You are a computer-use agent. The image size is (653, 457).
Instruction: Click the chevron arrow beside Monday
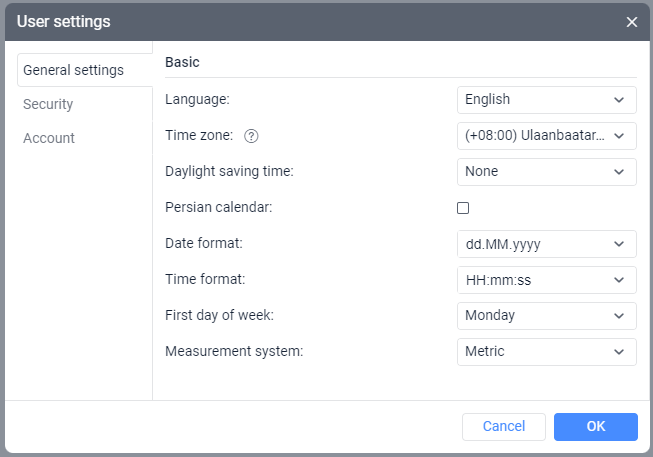[x=619, y=316]
